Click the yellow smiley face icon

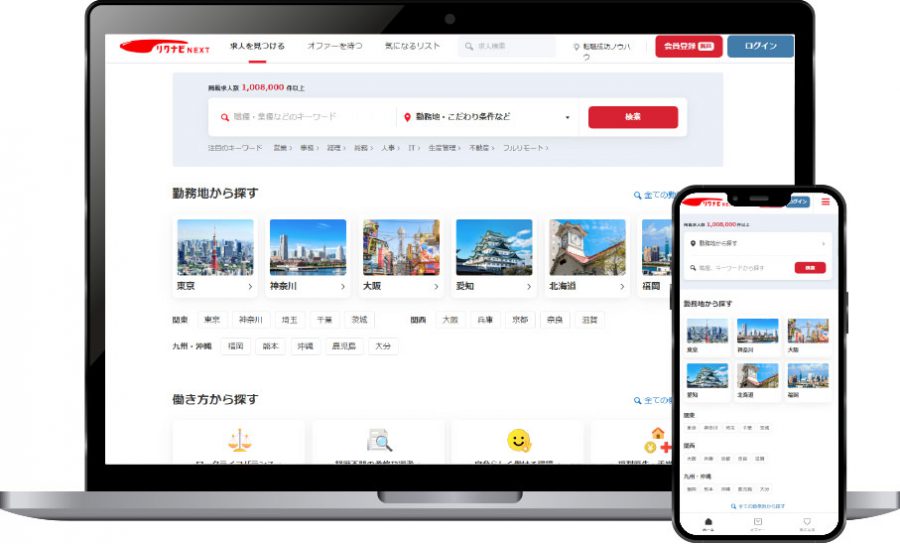tap(517, 440)
